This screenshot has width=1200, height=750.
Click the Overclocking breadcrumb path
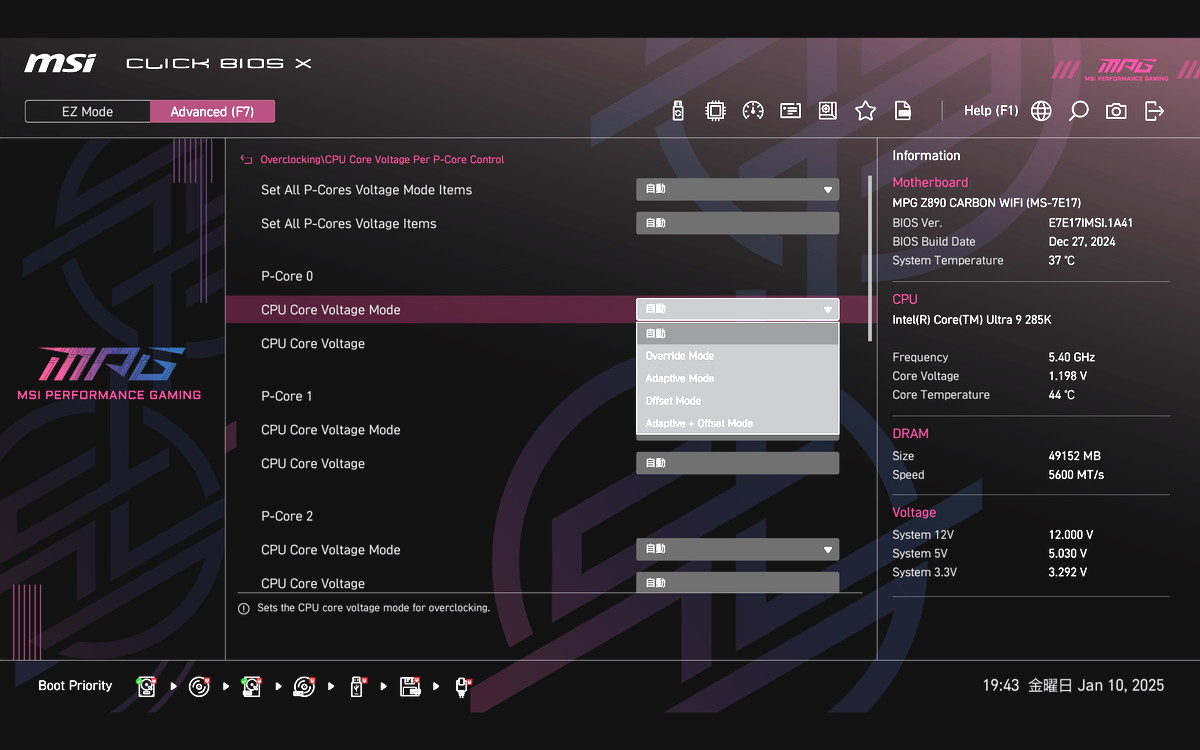382,159
